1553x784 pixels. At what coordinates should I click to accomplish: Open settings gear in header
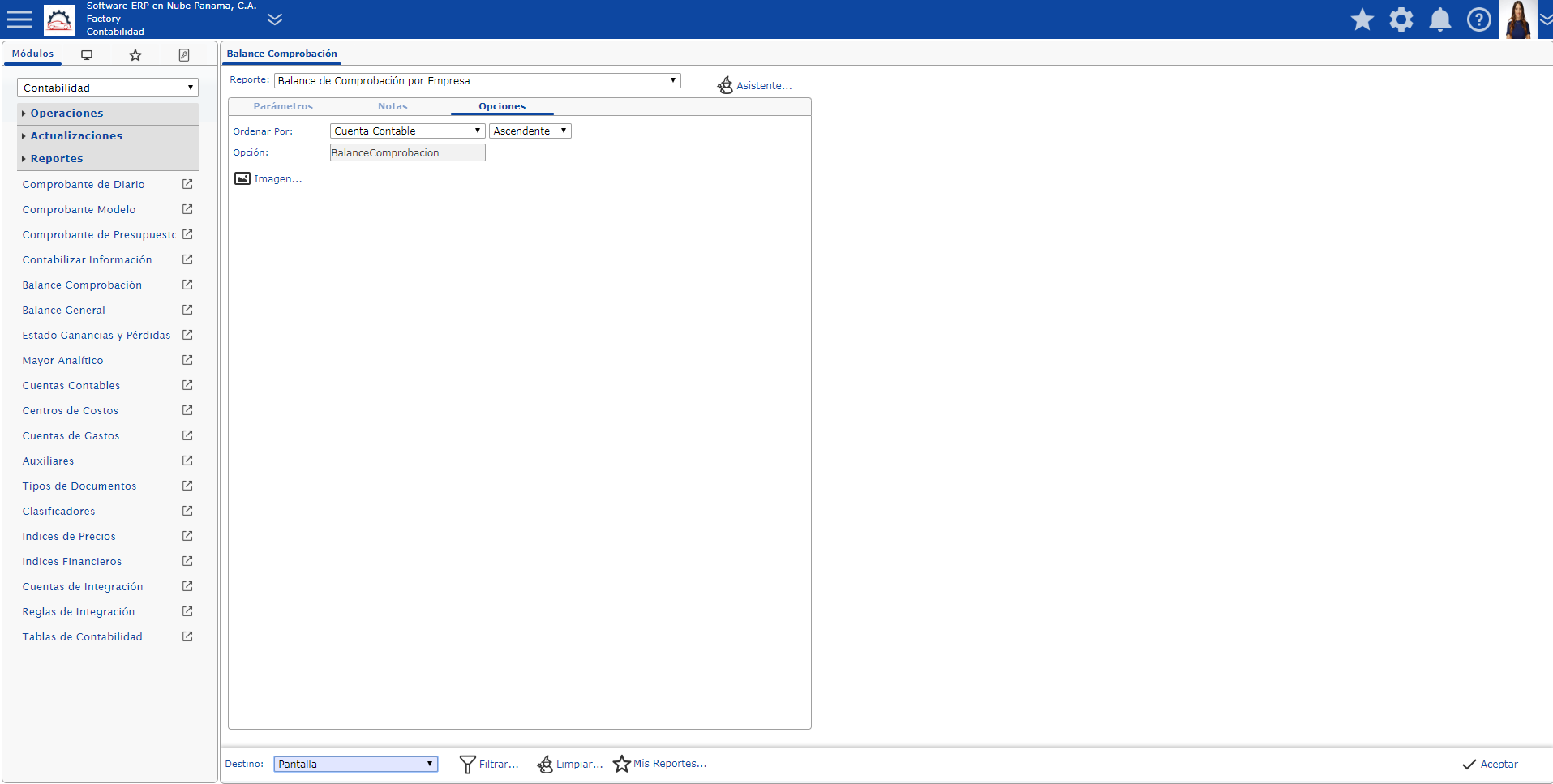tap(1401, 19)
